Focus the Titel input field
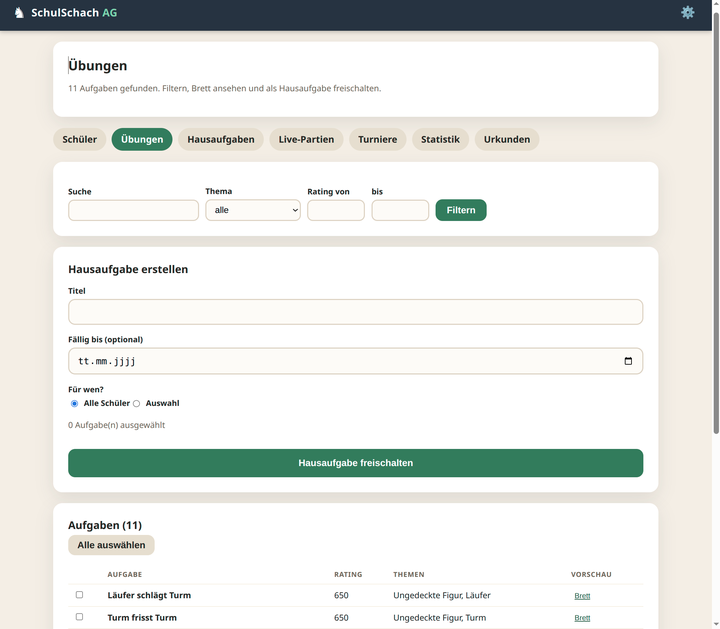Screen dimensions: 720x629 pyautogui.click(x=355, y=312)
